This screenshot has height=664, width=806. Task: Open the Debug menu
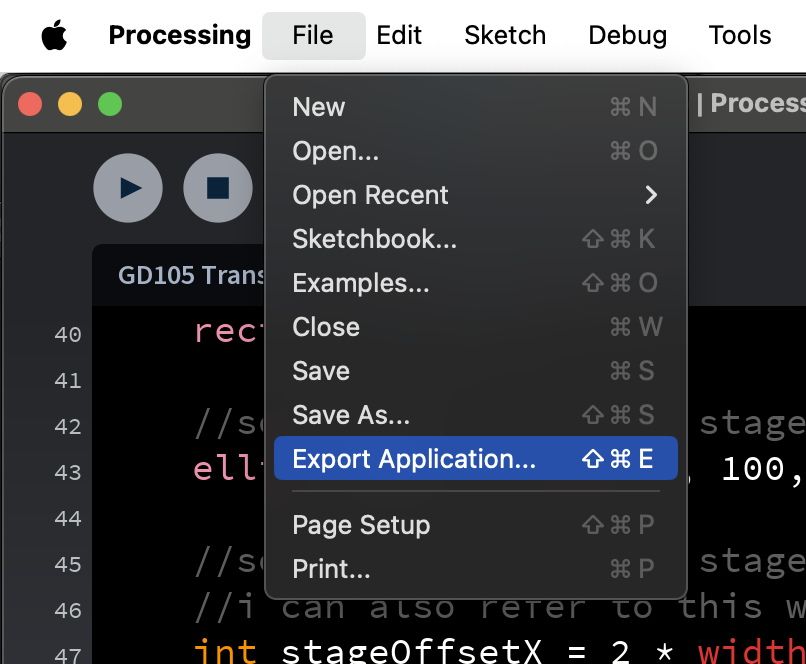coord(628,35)
